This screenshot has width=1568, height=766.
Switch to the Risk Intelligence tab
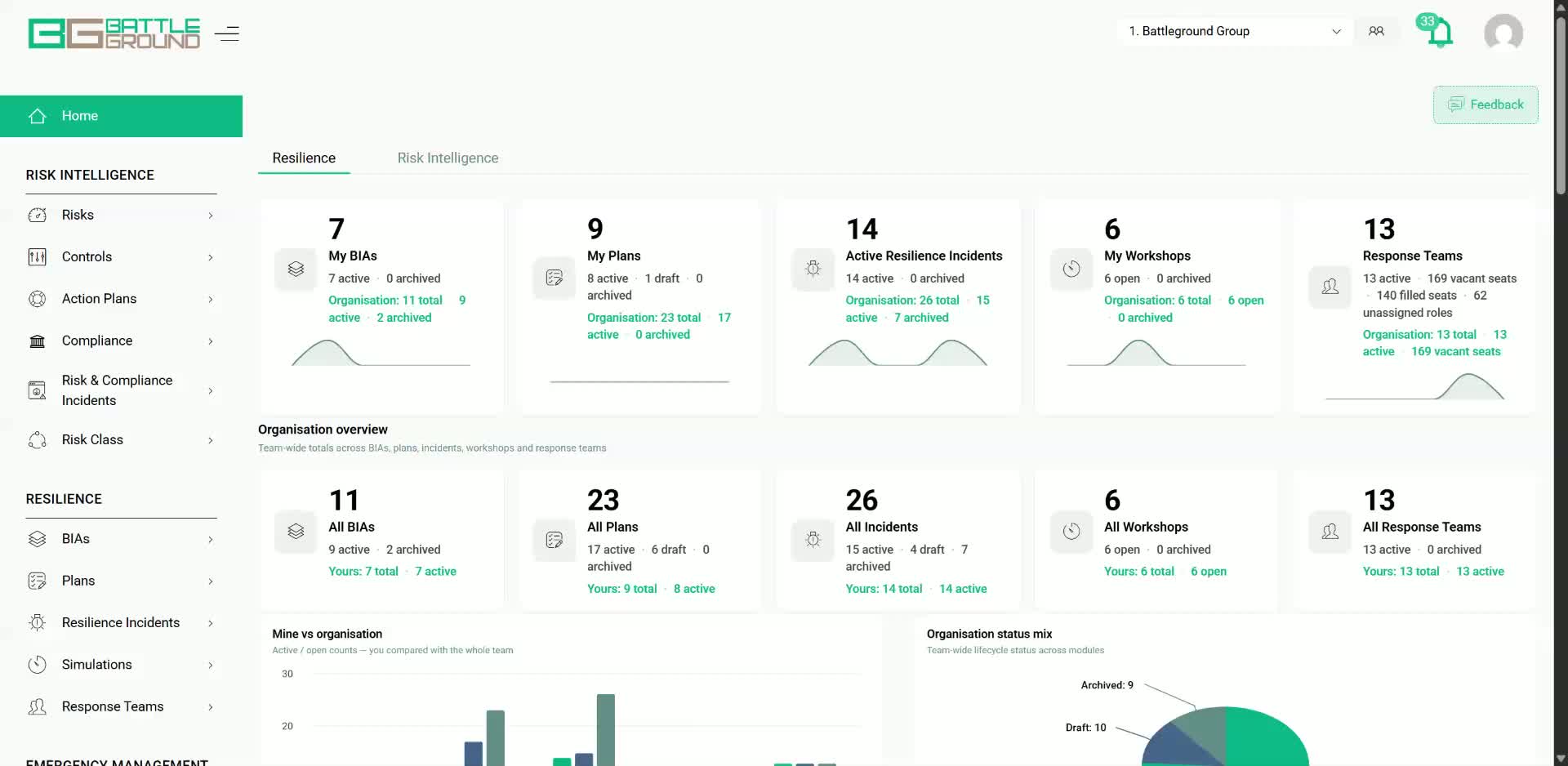tap(448, 158)
